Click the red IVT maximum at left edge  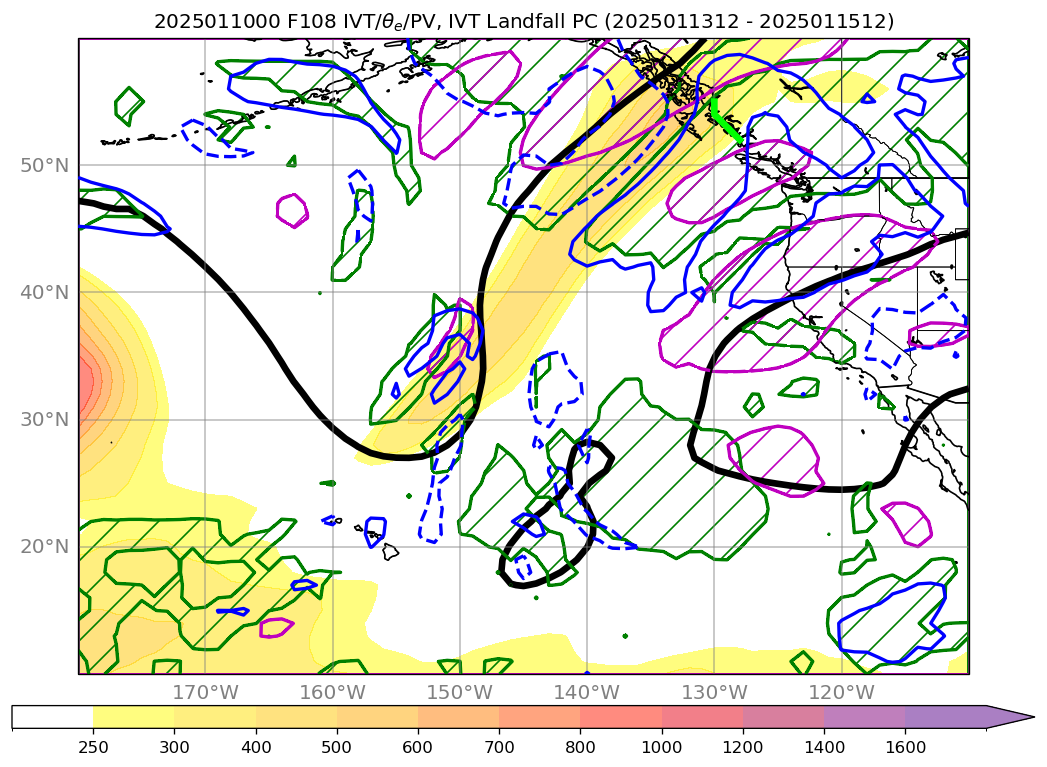point(87,382)
